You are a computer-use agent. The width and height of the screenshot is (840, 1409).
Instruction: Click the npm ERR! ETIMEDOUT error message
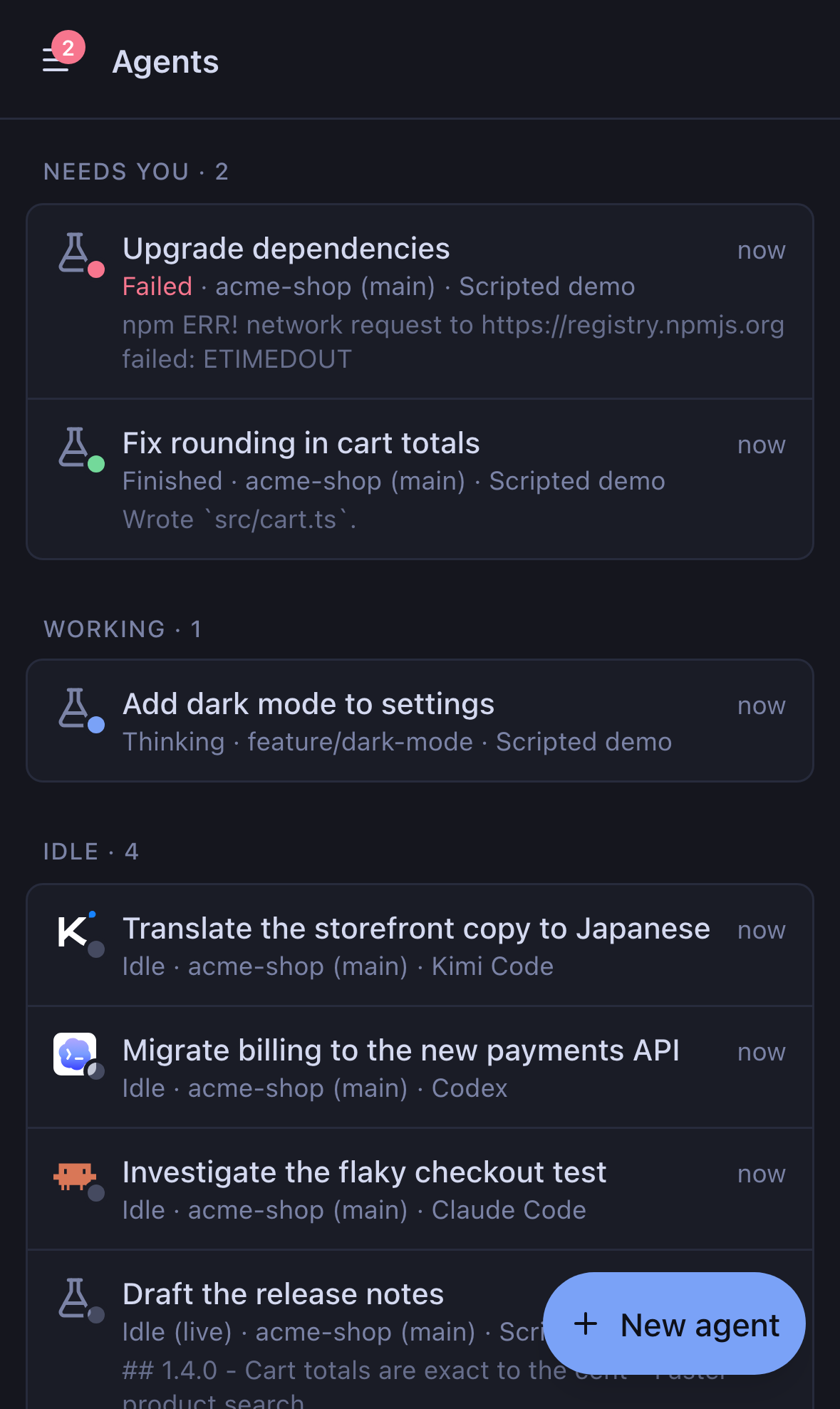click(x=453, y=342)
